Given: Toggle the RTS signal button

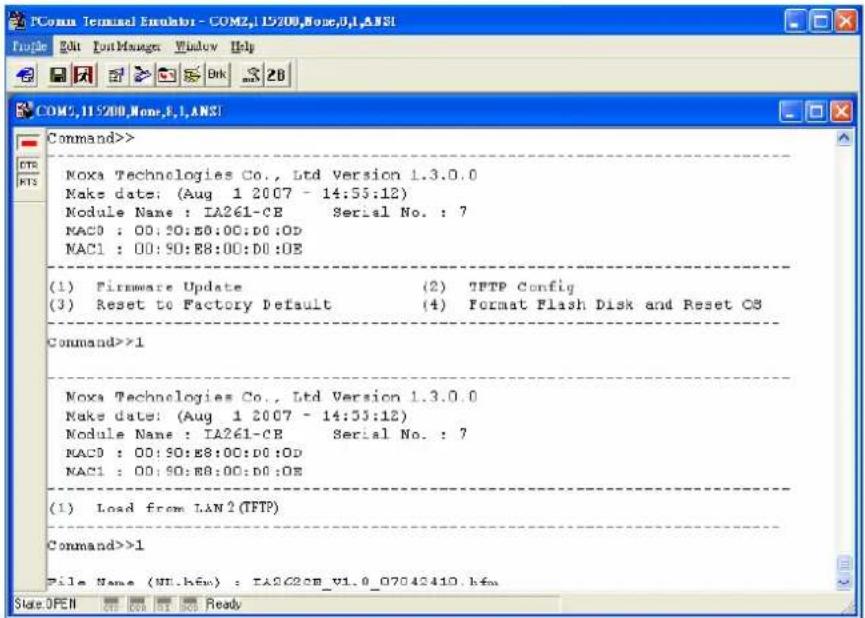Looking at the screenshot, I should point(29,182).
